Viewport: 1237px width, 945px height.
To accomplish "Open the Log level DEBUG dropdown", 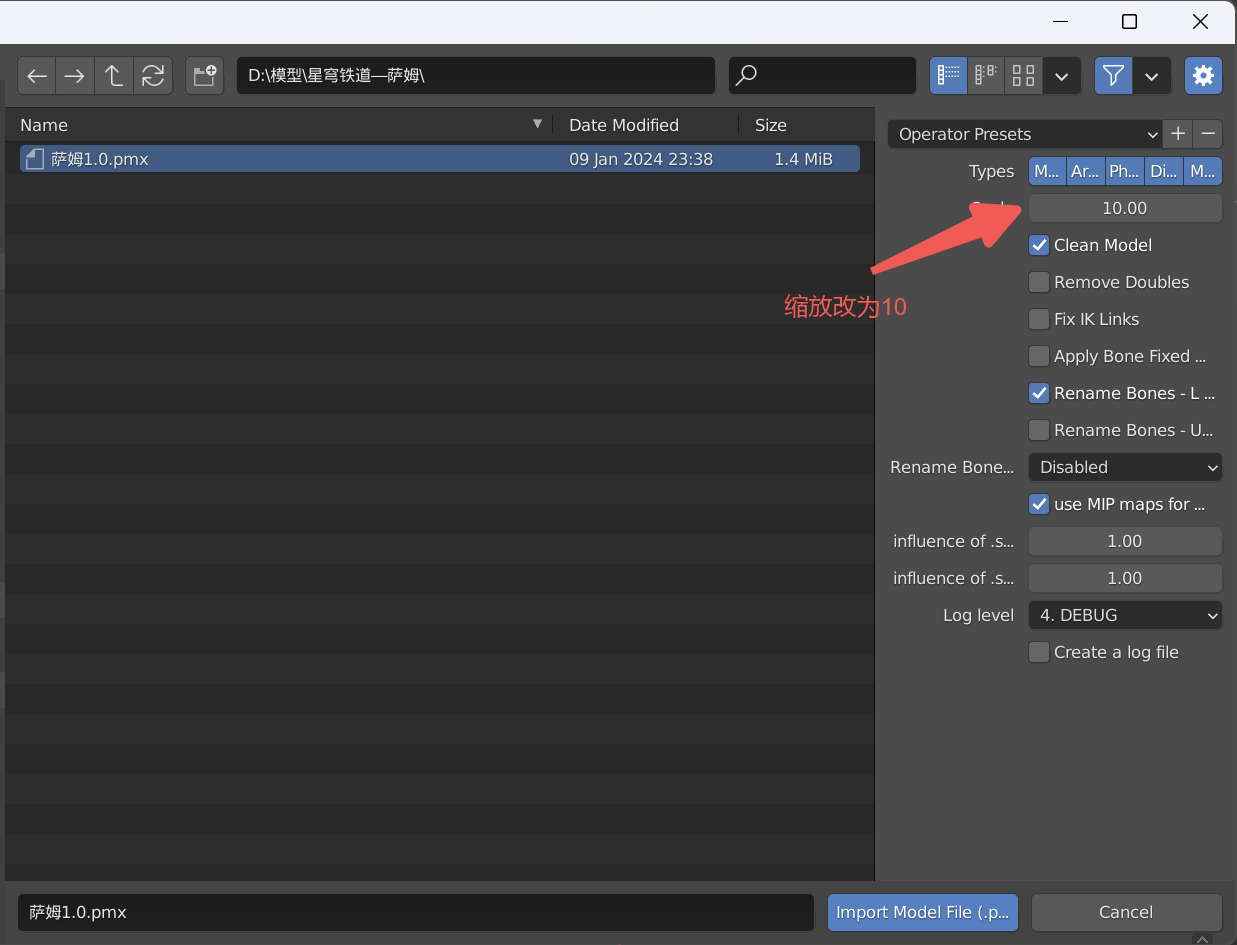I will (1125, 615).
